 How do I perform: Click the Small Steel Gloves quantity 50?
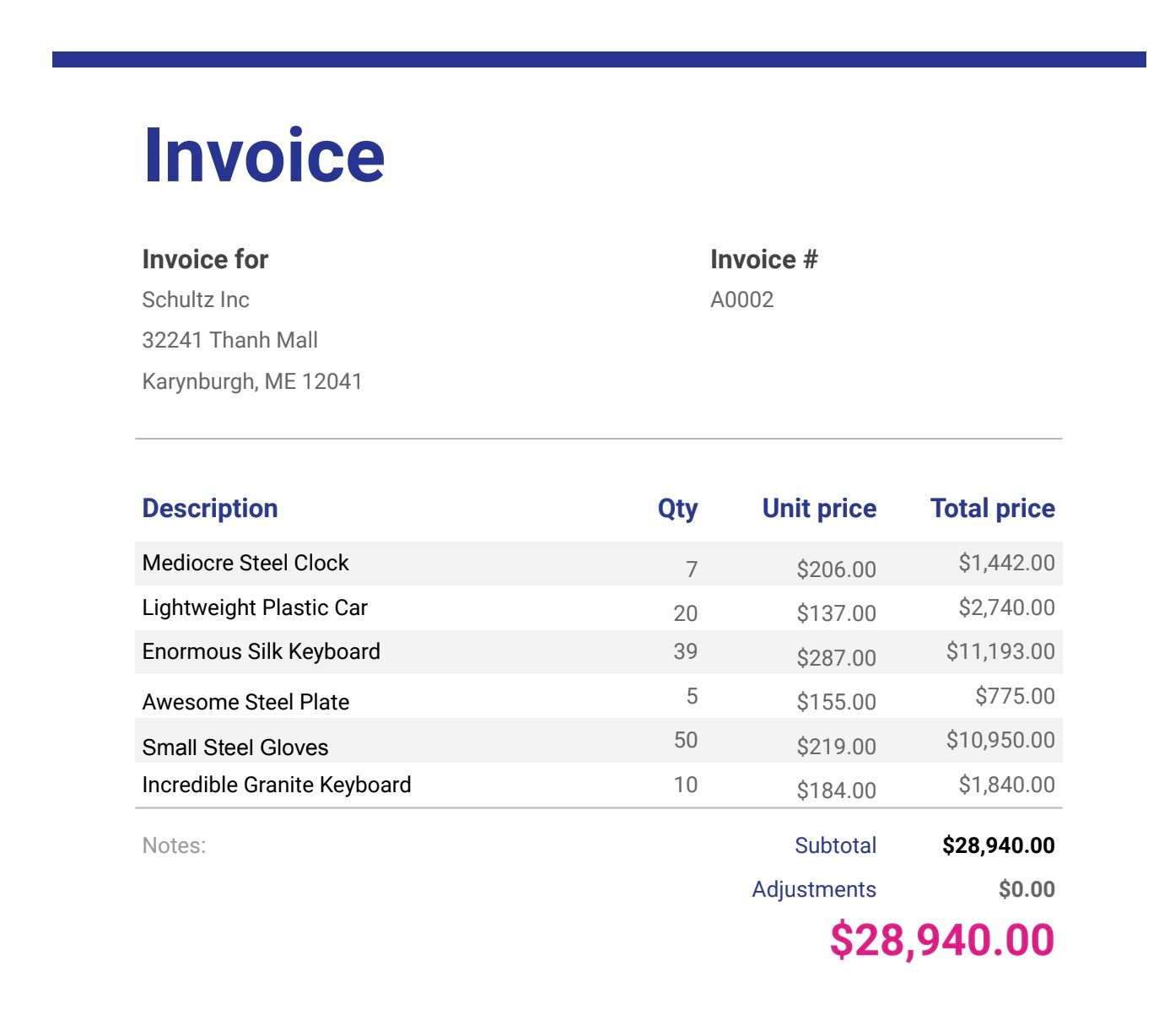[x=685, y=740]
